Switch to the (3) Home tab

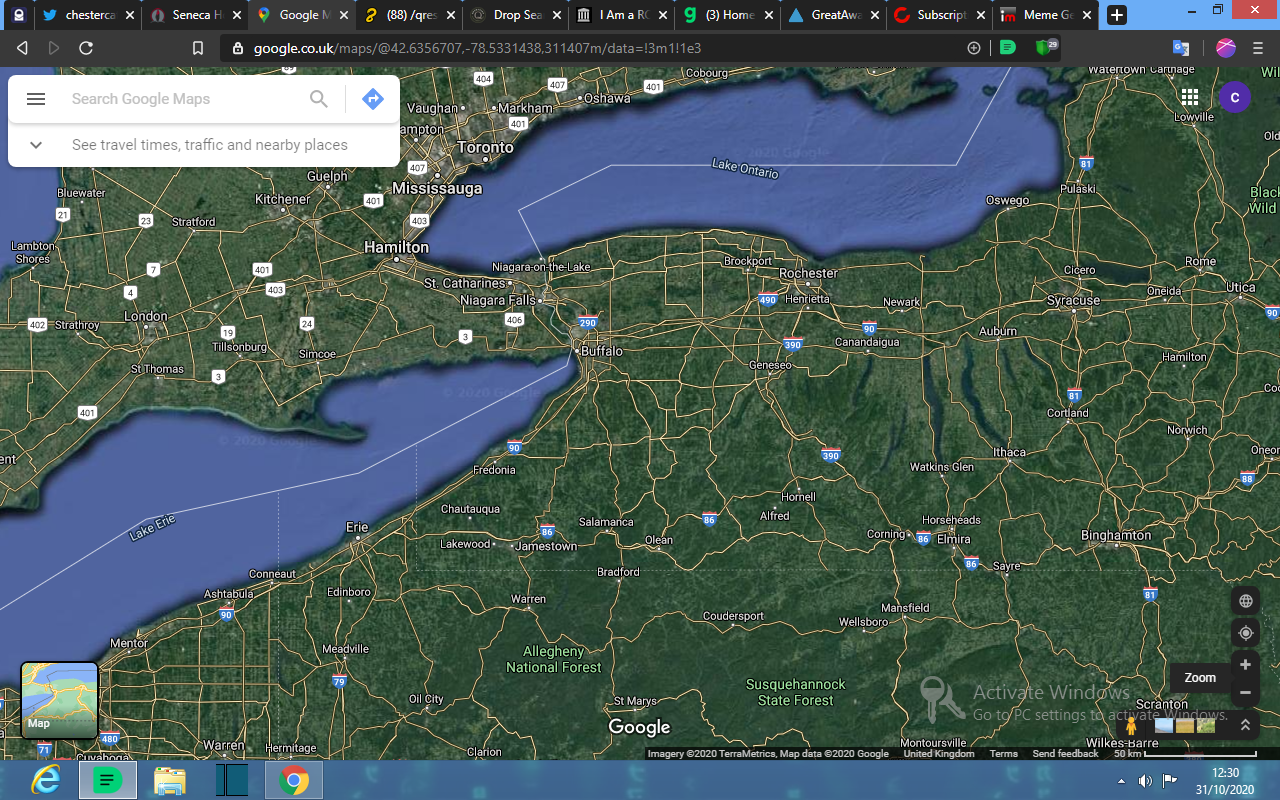[x=730, y=15]
